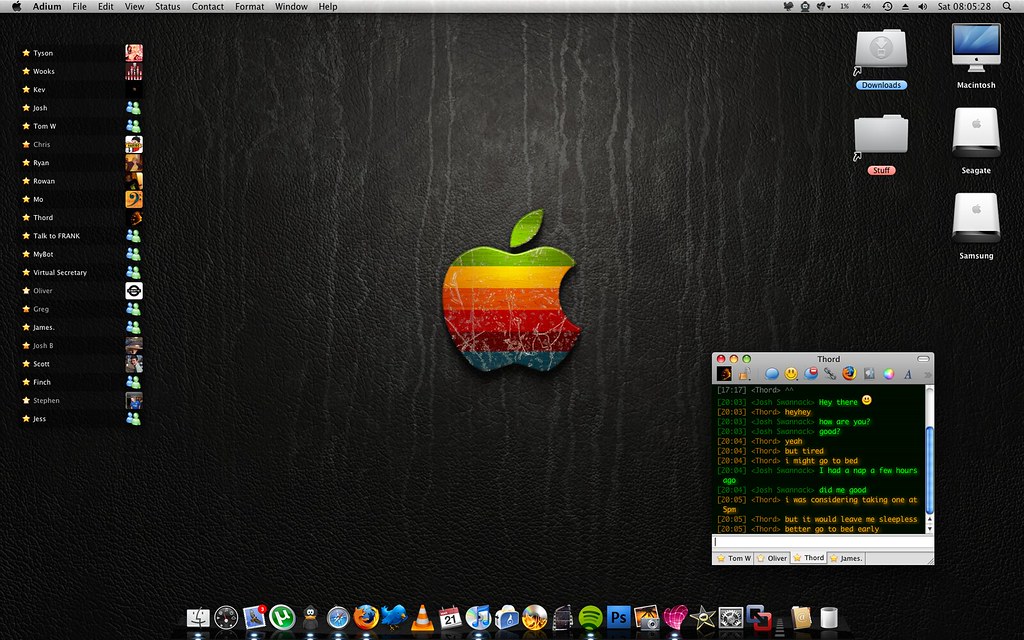Select Tyson in the contact list
Image resolution: width=1024 pixels, height=640 pixels.
click(x=82, y=53)
